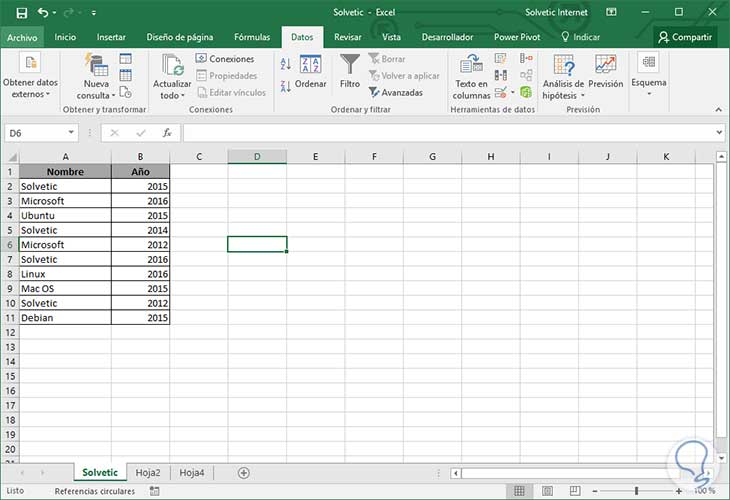Select the Hoja2 sheet tab
730x500 pixels.
(148, 473)
